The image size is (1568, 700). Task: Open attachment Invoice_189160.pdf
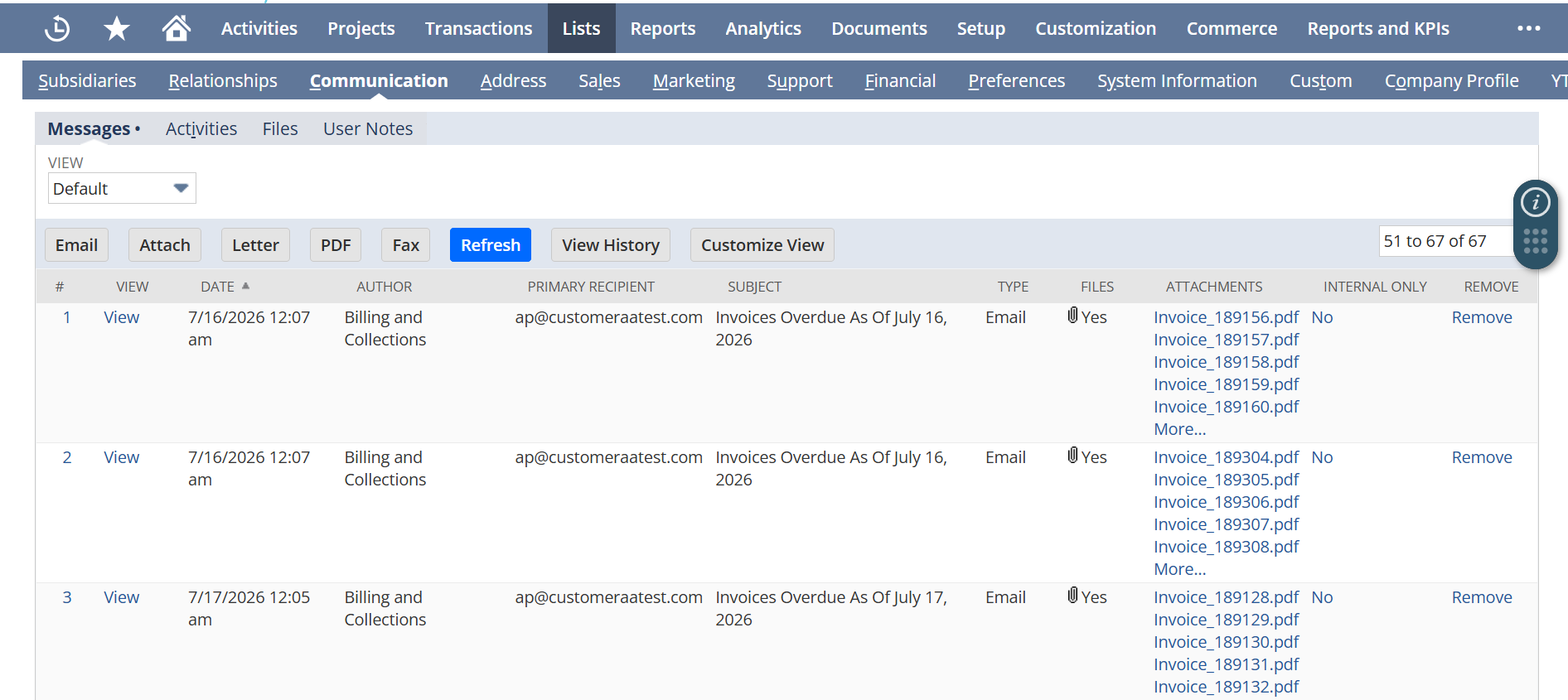pyautogui.click(x=1227, y=407)
